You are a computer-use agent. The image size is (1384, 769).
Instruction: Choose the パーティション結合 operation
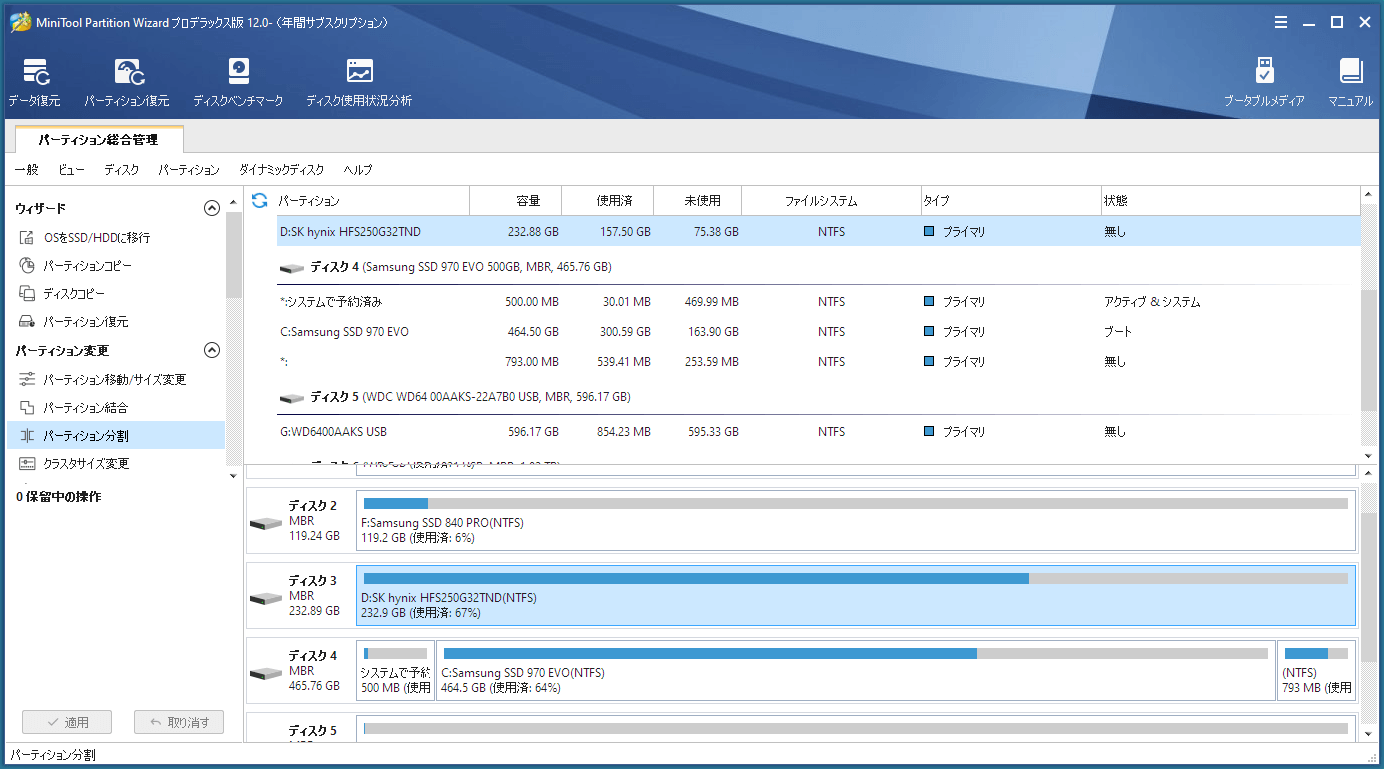coord(115,408)
